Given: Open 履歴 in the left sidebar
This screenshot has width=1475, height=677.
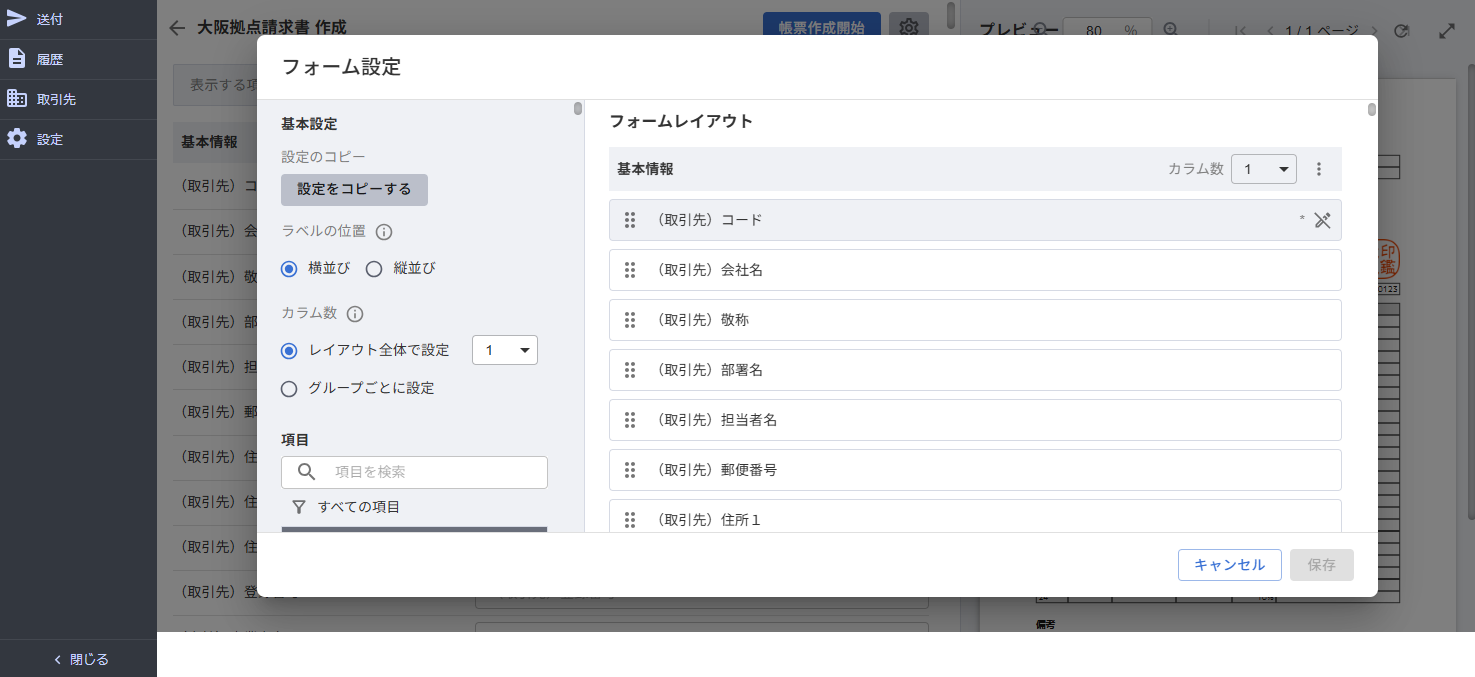Looking at the screenshot, I should [50, 59].
